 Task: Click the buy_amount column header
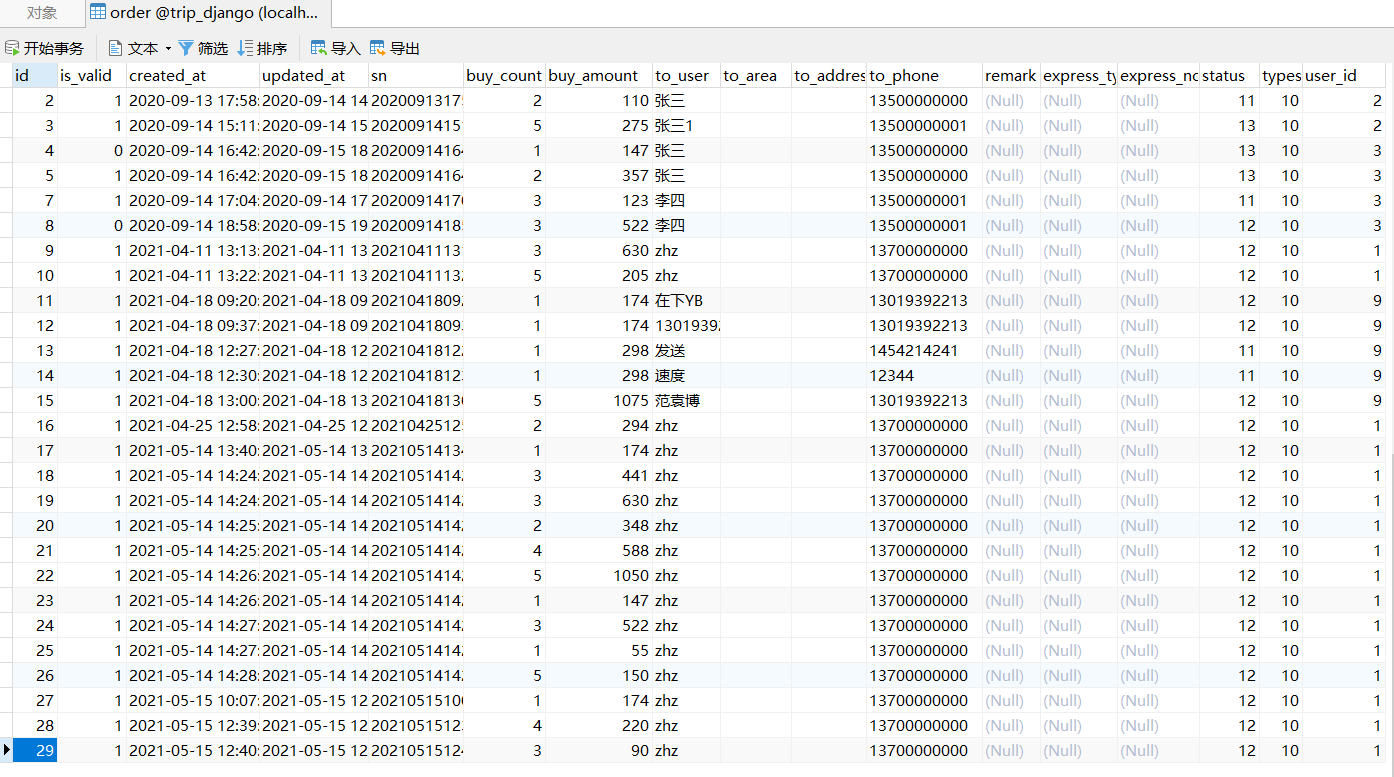[599, 75]
